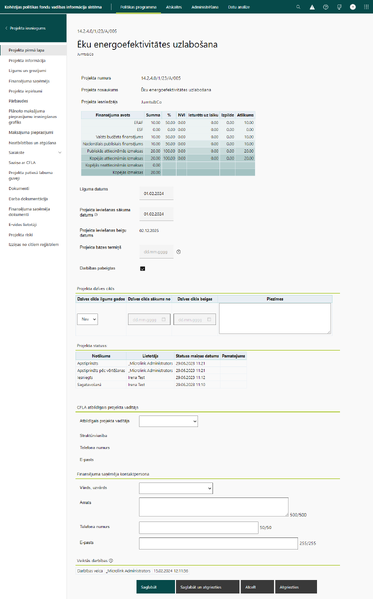Click the warning triangle icon
The height and width of the screenshot is (599, 373).
(312, 7)
